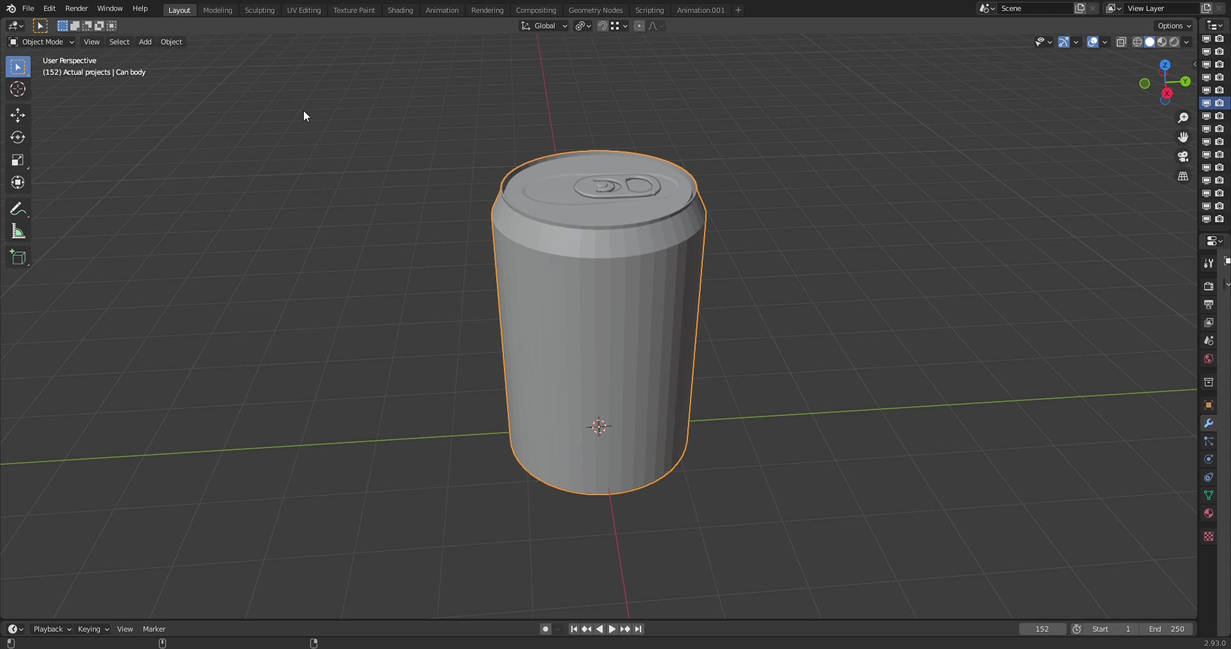Screen dimensions: 1231x649
Task: Select the Scale tool
Action: coord(17,159)
